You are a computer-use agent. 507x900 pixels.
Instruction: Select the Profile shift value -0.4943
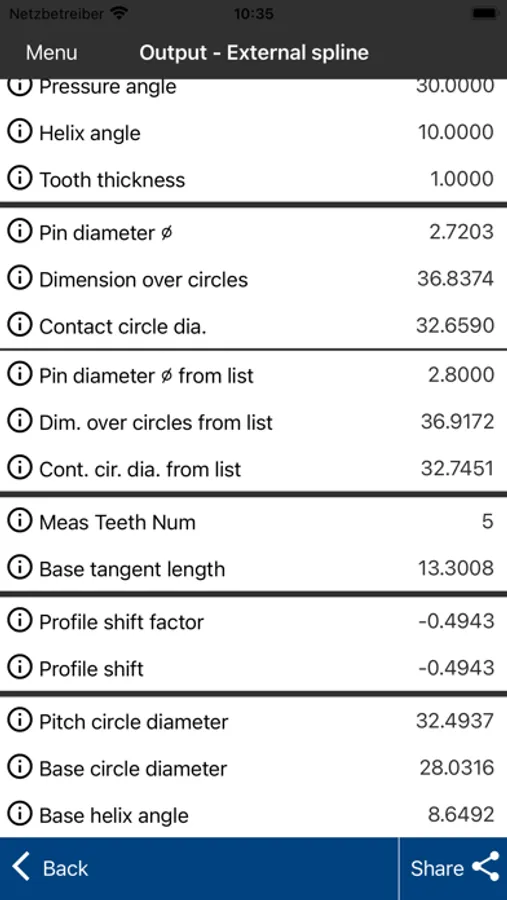click(x=456, y=668)
